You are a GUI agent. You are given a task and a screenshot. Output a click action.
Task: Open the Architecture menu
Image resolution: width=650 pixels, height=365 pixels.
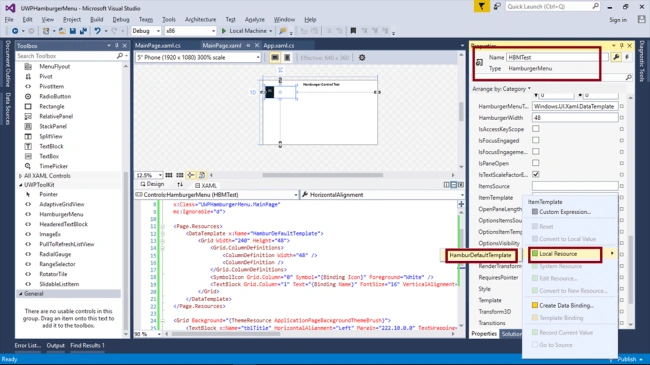(x=200, y=19)
